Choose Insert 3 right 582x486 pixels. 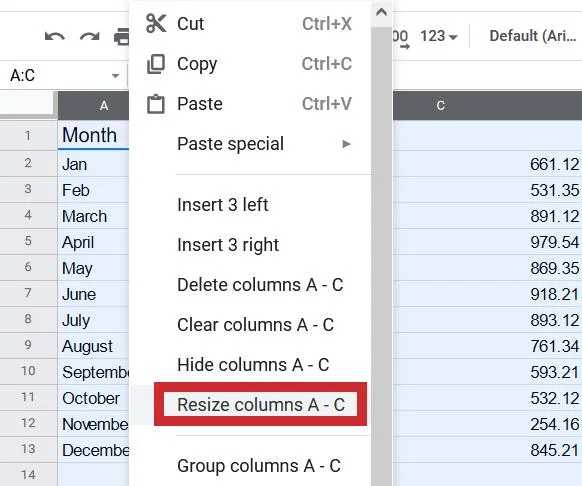[x=250, y=245]
